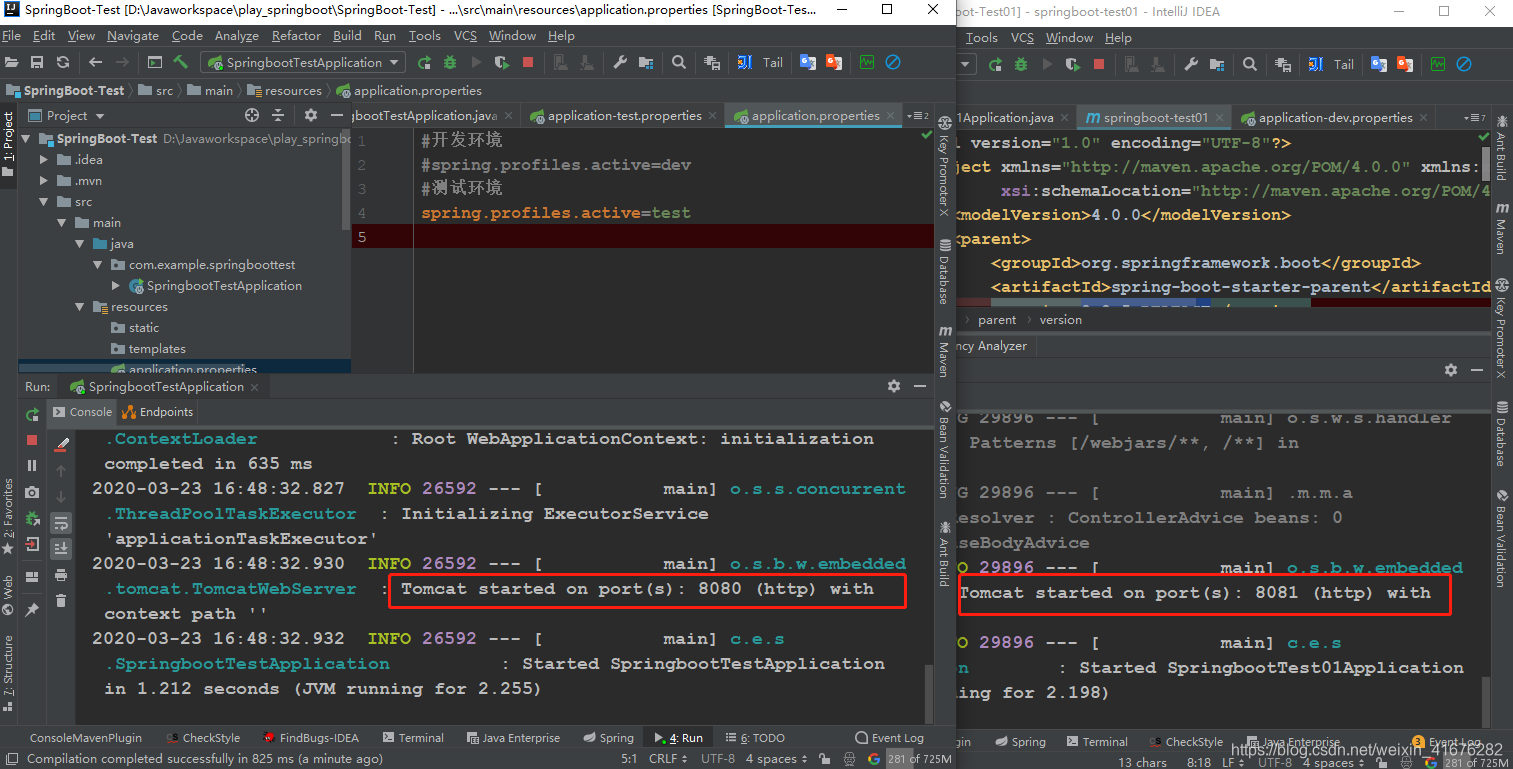
Task: Click the Tail button in left toolbar
Action: point(773,62)
